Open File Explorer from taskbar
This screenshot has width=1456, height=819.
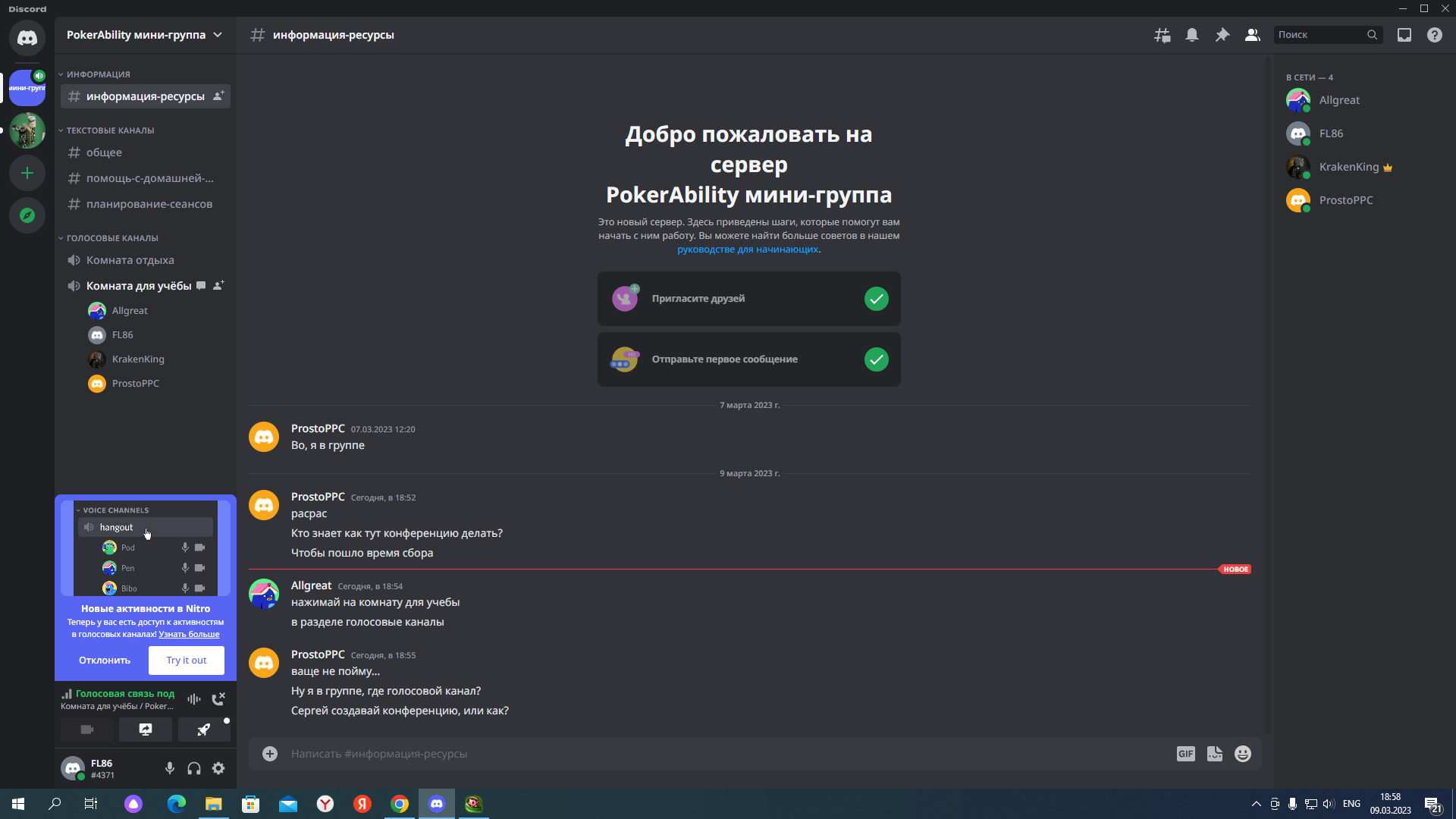coord(214,804)
